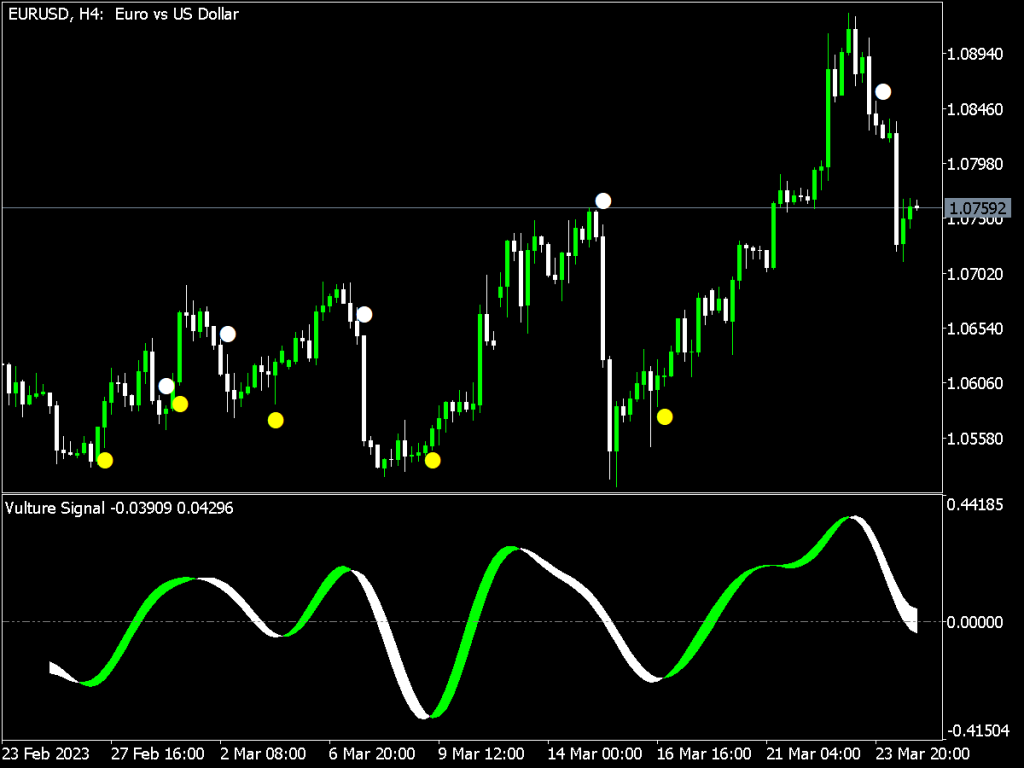
Task: Click the 27 Feb 16:00 time label
Action: click(x=157, y=754)
